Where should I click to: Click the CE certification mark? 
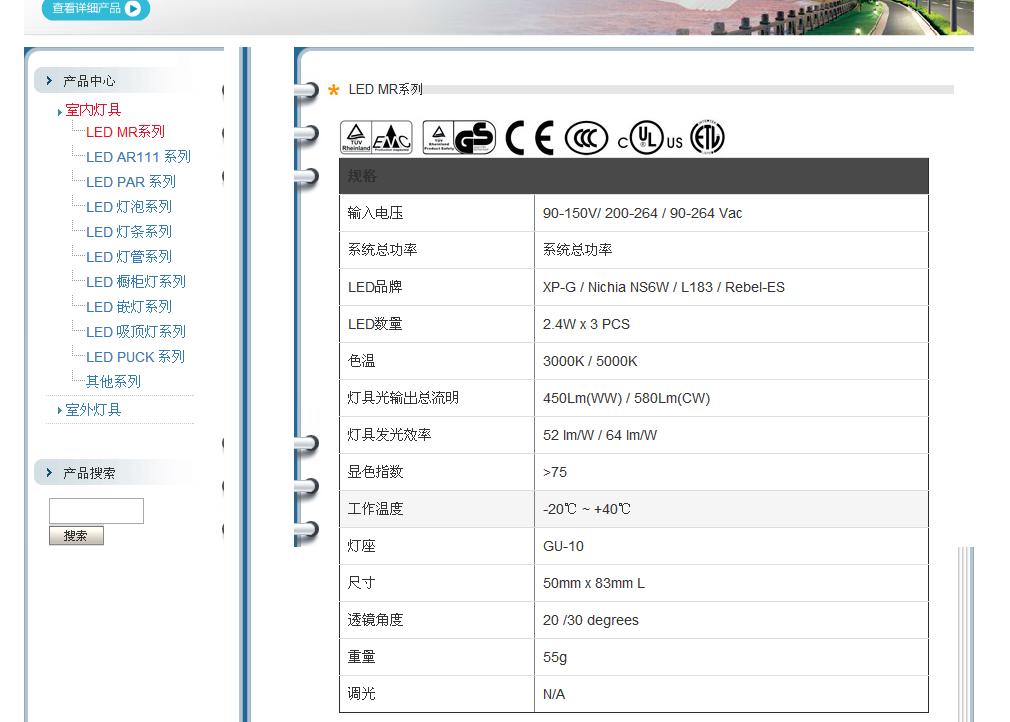pyautogui.click(x=529, y=138)
